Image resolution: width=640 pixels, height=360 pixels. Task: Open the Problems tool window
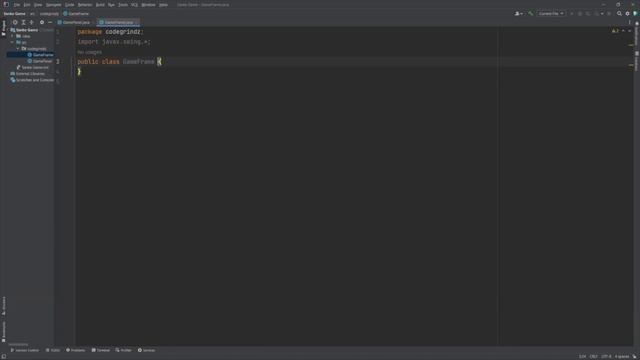[76, 350]
